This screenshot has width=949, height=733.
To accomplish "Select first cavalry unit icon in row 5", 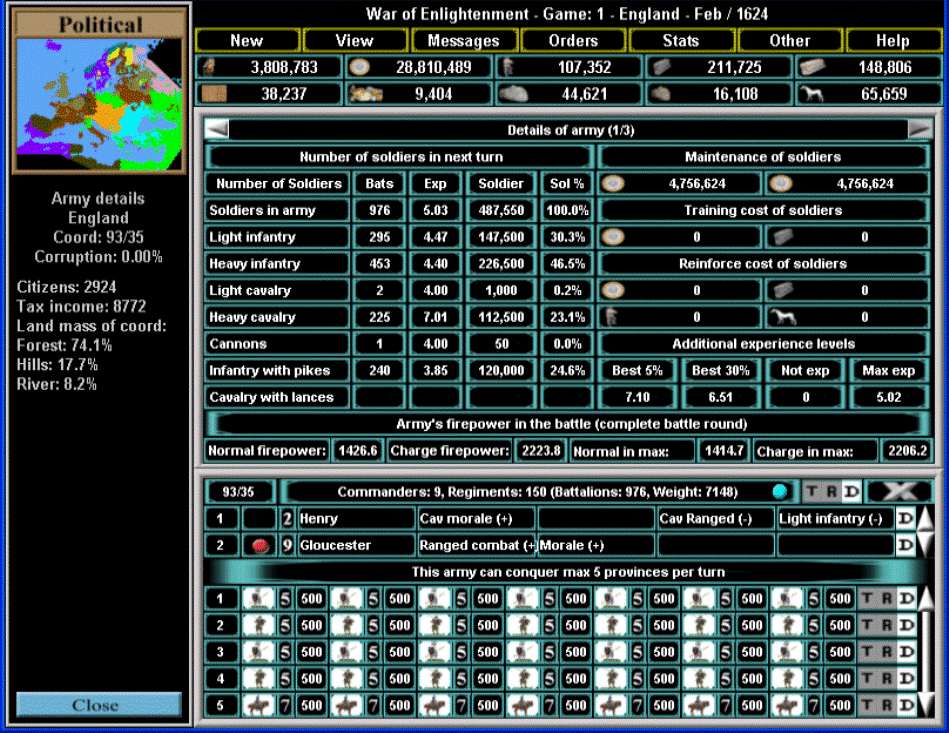I will [257, 706].
